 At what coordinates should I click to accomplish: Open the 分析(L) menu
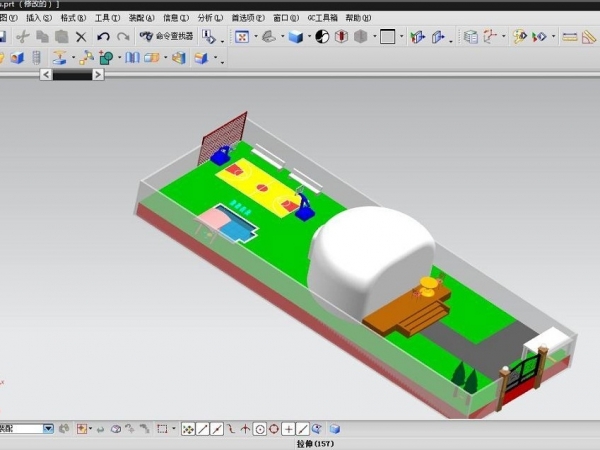pos(211,18)
